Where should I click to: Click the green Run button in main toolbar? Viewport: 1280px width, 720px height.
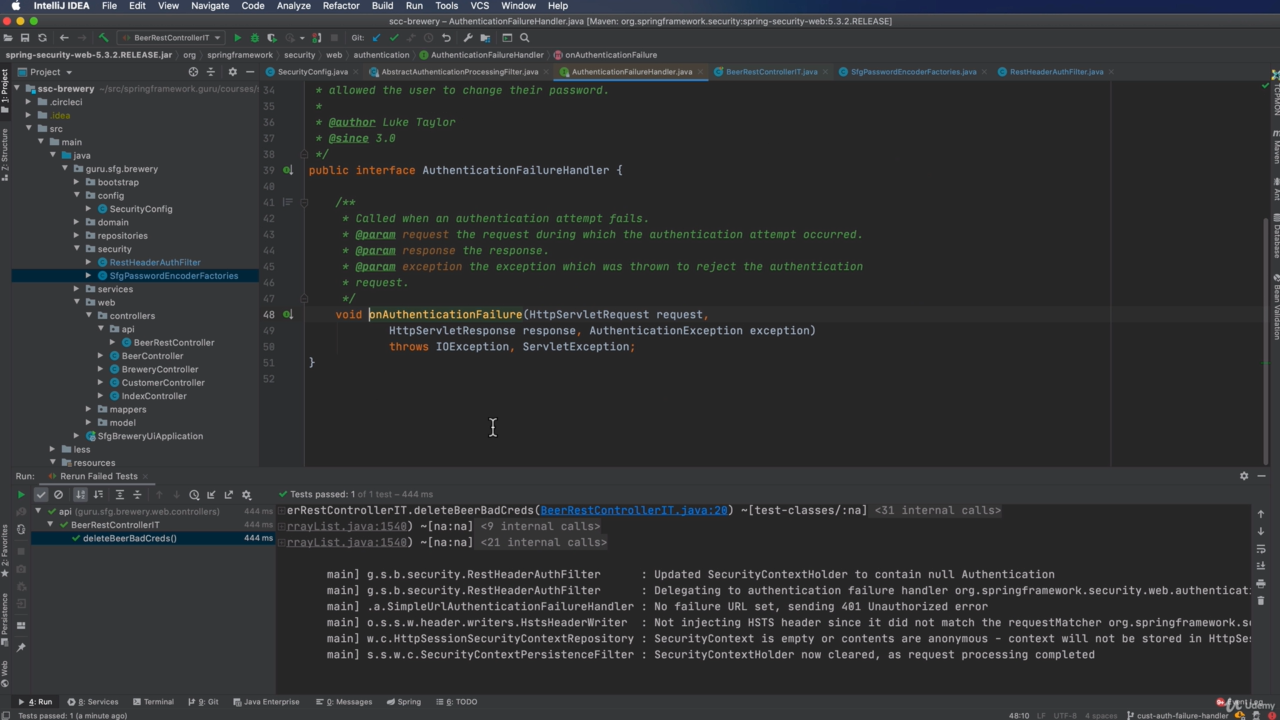click(238, 38)
